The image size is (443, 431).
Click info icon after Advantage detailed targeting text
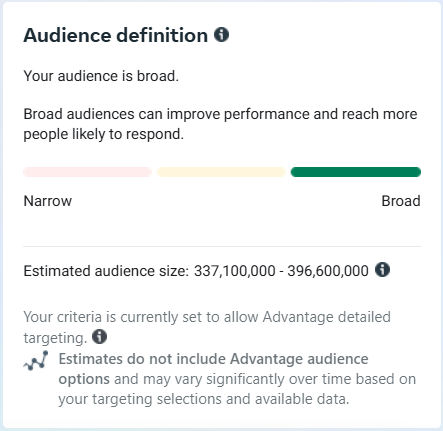(99, 336)
